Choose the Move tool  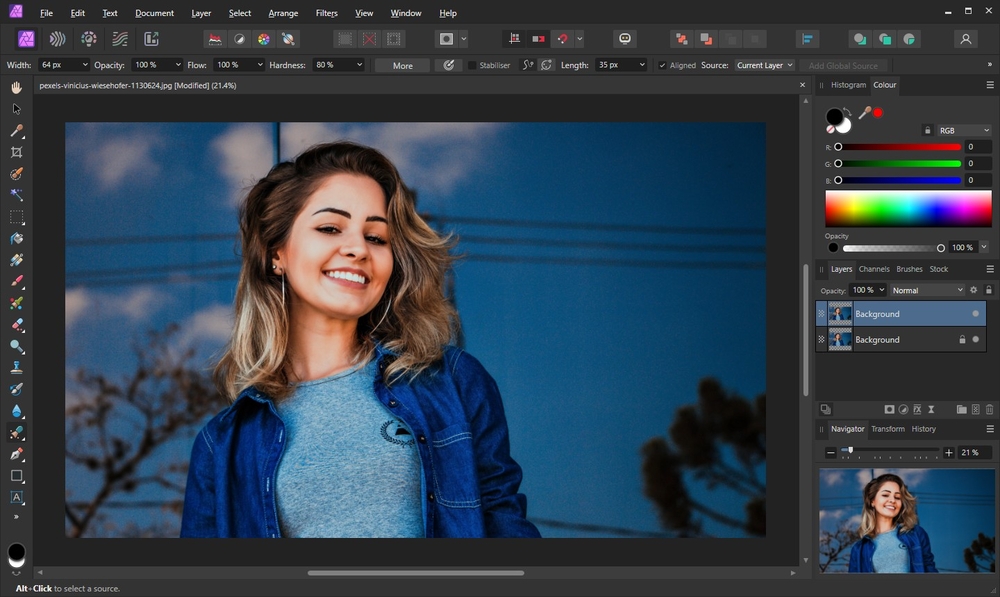click(16, 110)
